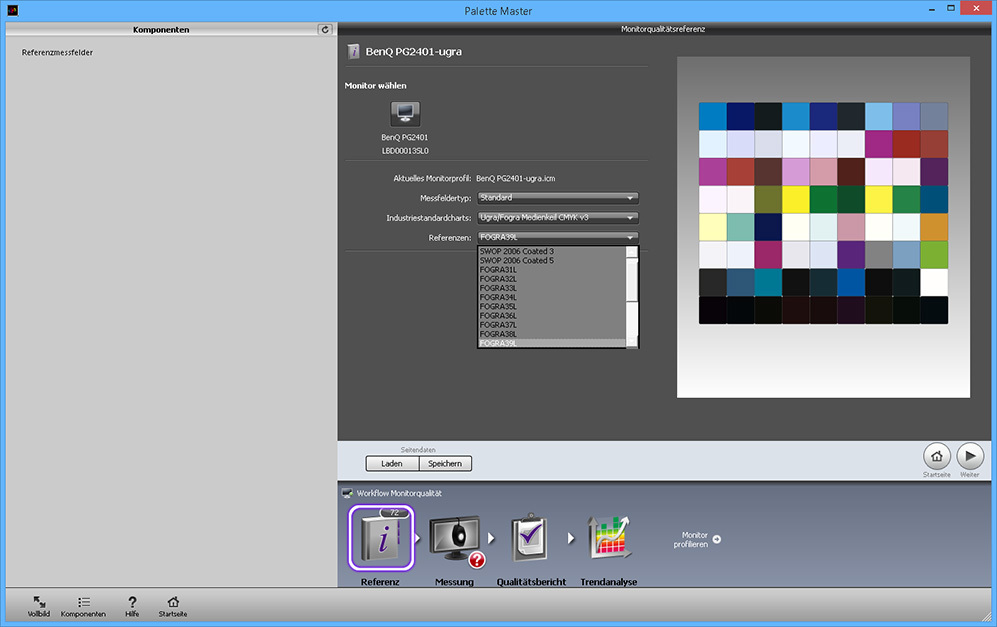
Task: Click the BenQ PG2401-ugra.icm profile text
Action: (x=516, y=179)
